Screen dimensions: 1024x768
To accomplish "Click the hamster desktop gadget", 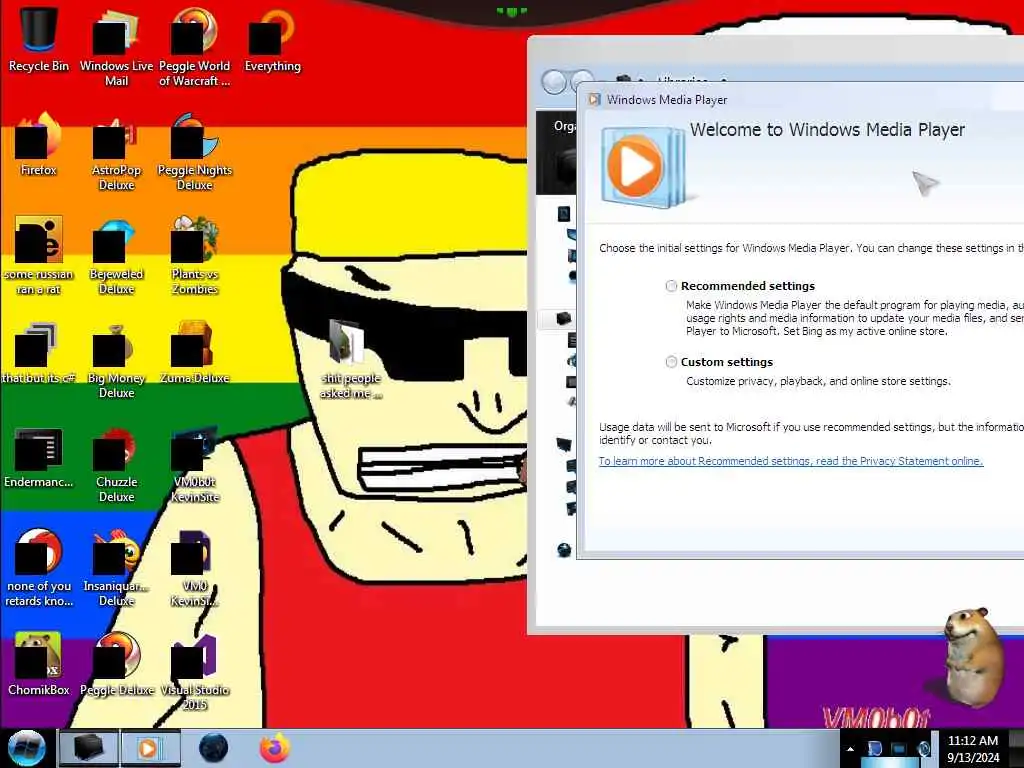I will (974, 657).
